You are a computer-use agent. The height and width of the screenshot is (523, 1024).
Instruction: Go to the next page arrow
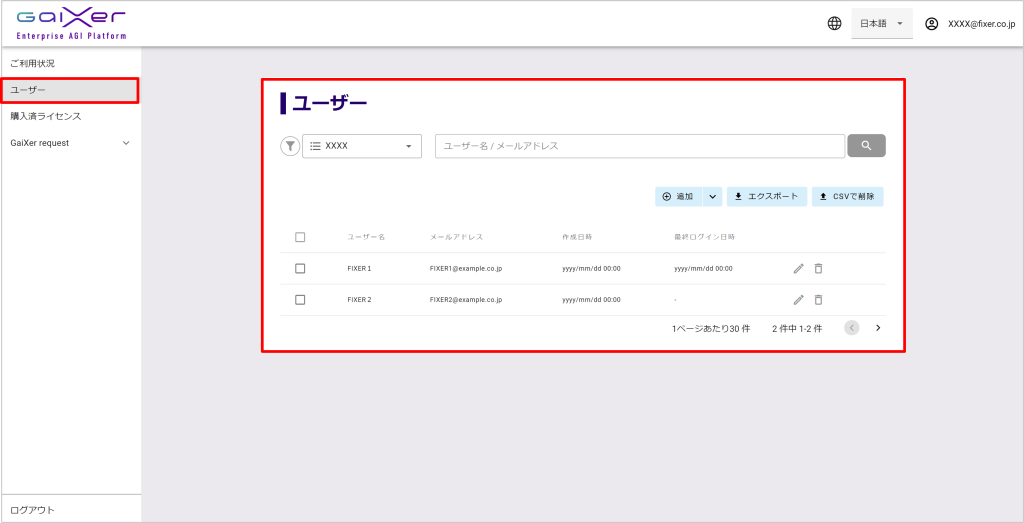[878, 327]
